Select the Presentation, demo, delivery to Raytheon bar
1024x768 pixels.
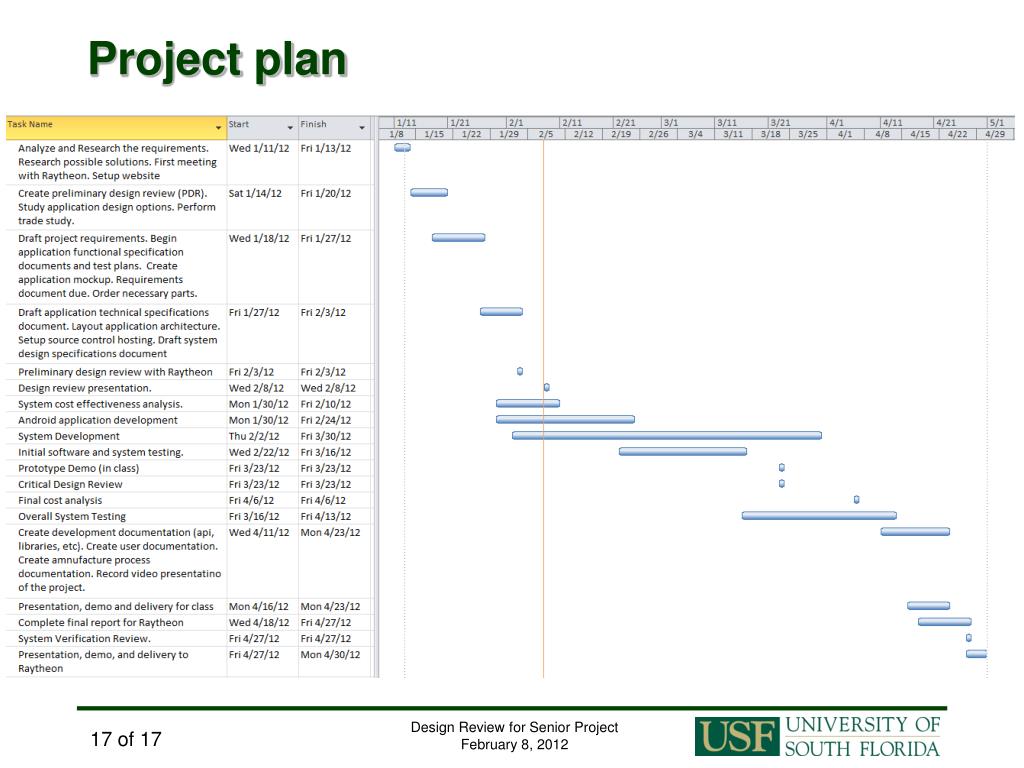pyautogui.click(x=976, y=654)
